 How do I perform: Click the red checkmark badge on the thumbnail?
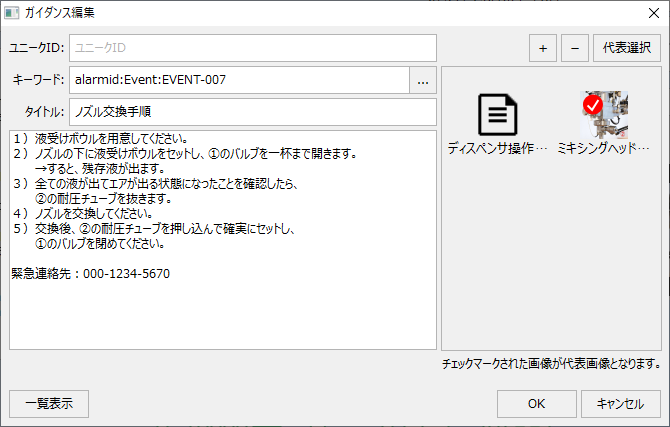592,104
